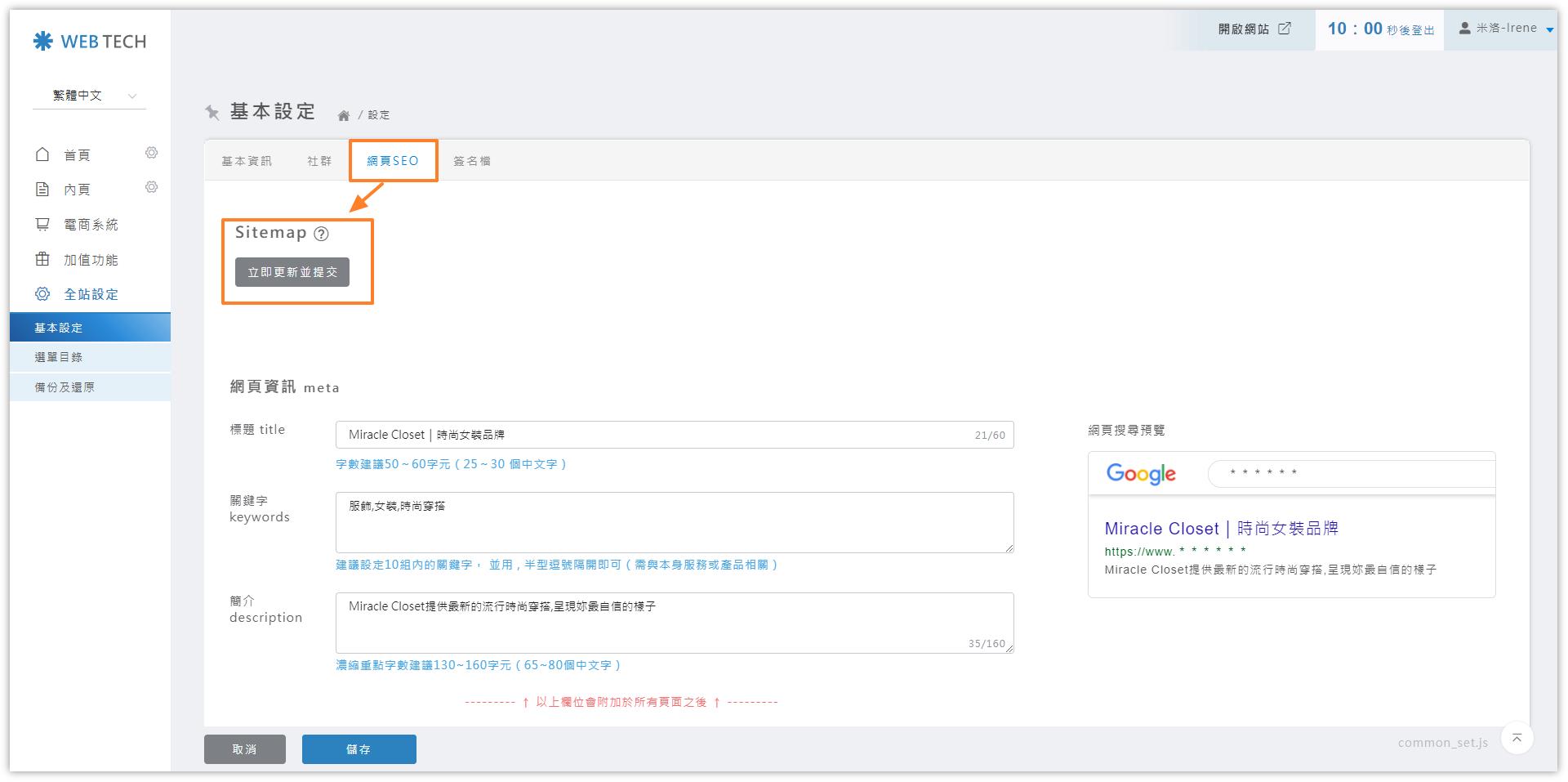Click the home breadcrumb icon near 基本設定

pyautogui.click(x=345, y=114)
